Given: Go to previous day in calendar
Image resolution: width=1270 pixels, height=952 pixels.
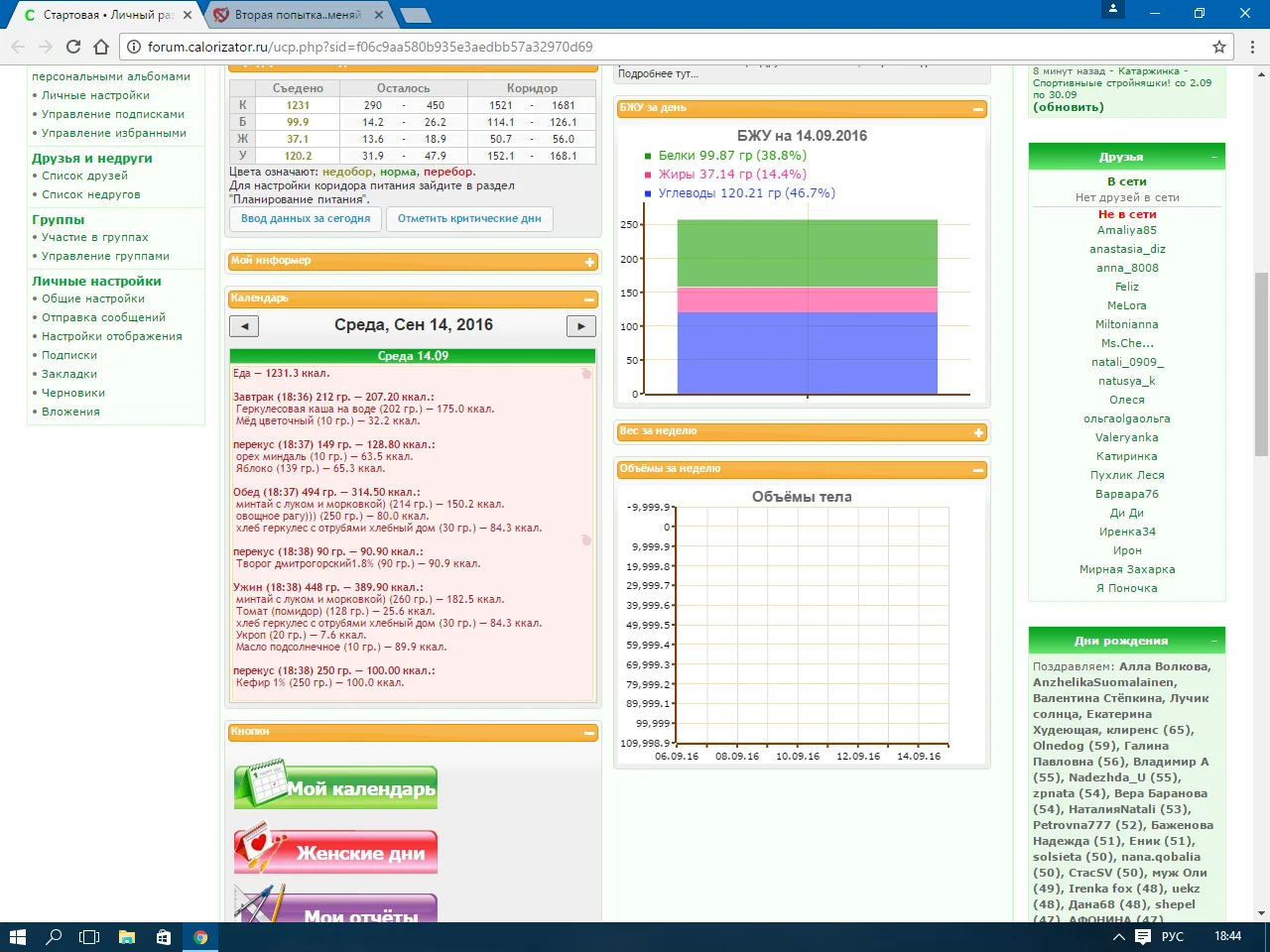Looking at the screenshot, I should pyautogui.click(x=243, y=326).
